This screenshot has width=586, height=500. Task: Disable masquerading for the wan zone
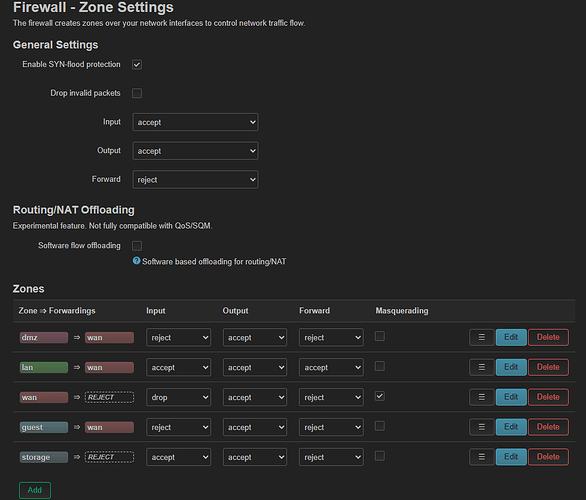[x=380, y=396]
